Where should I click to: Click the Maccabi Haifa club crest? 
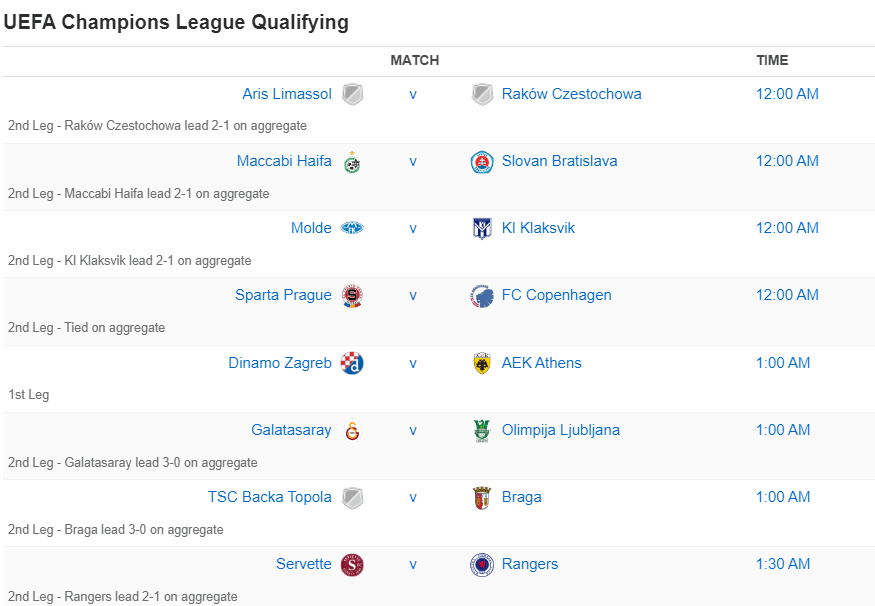click(354, 160)
